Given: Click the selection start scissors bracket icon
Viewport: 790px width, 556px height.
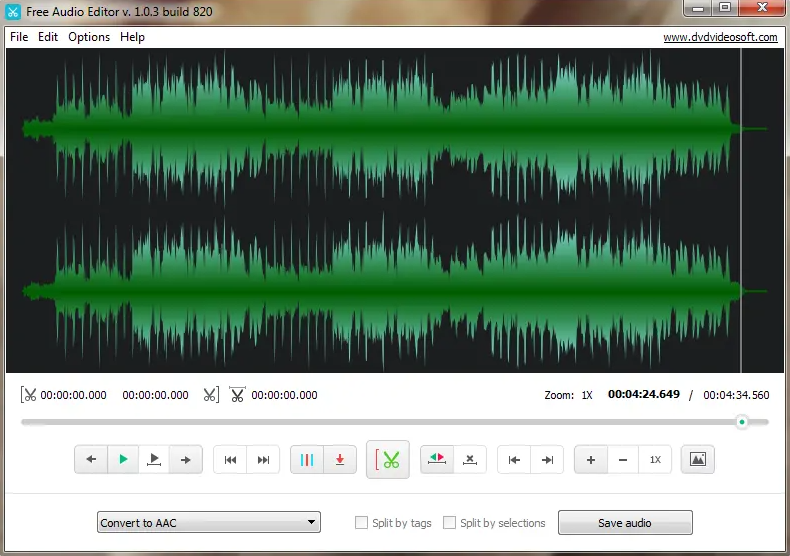Looking at the screenshot, I should click(28, 395).
